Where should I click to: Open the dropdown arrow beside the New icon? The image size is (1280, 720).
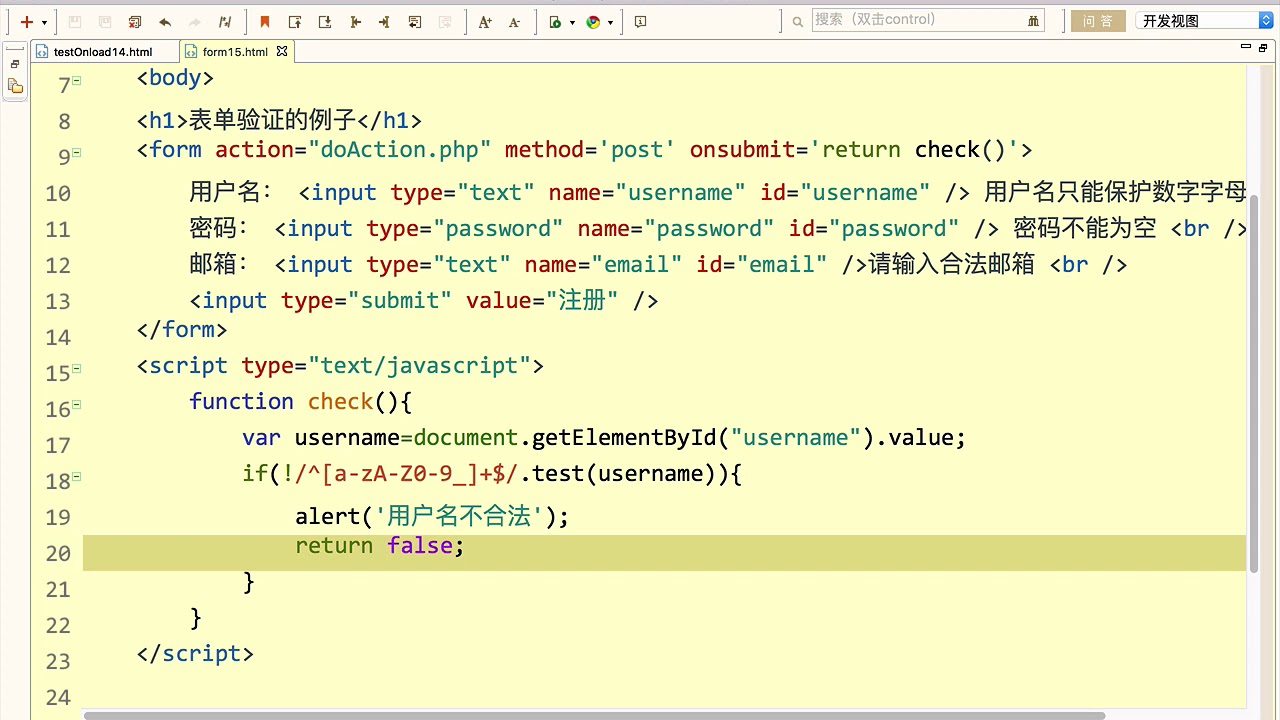(44, 22)
